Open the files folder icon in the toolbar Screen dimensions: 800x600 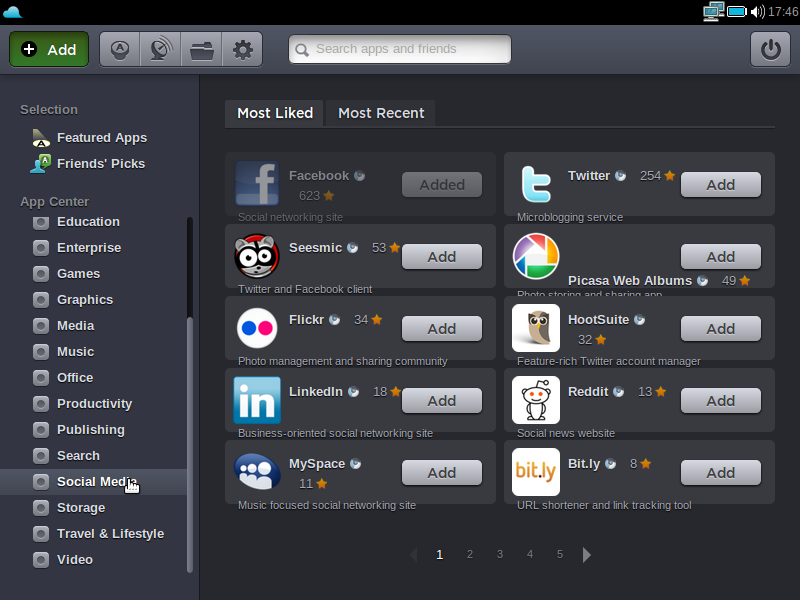[202, 49]
